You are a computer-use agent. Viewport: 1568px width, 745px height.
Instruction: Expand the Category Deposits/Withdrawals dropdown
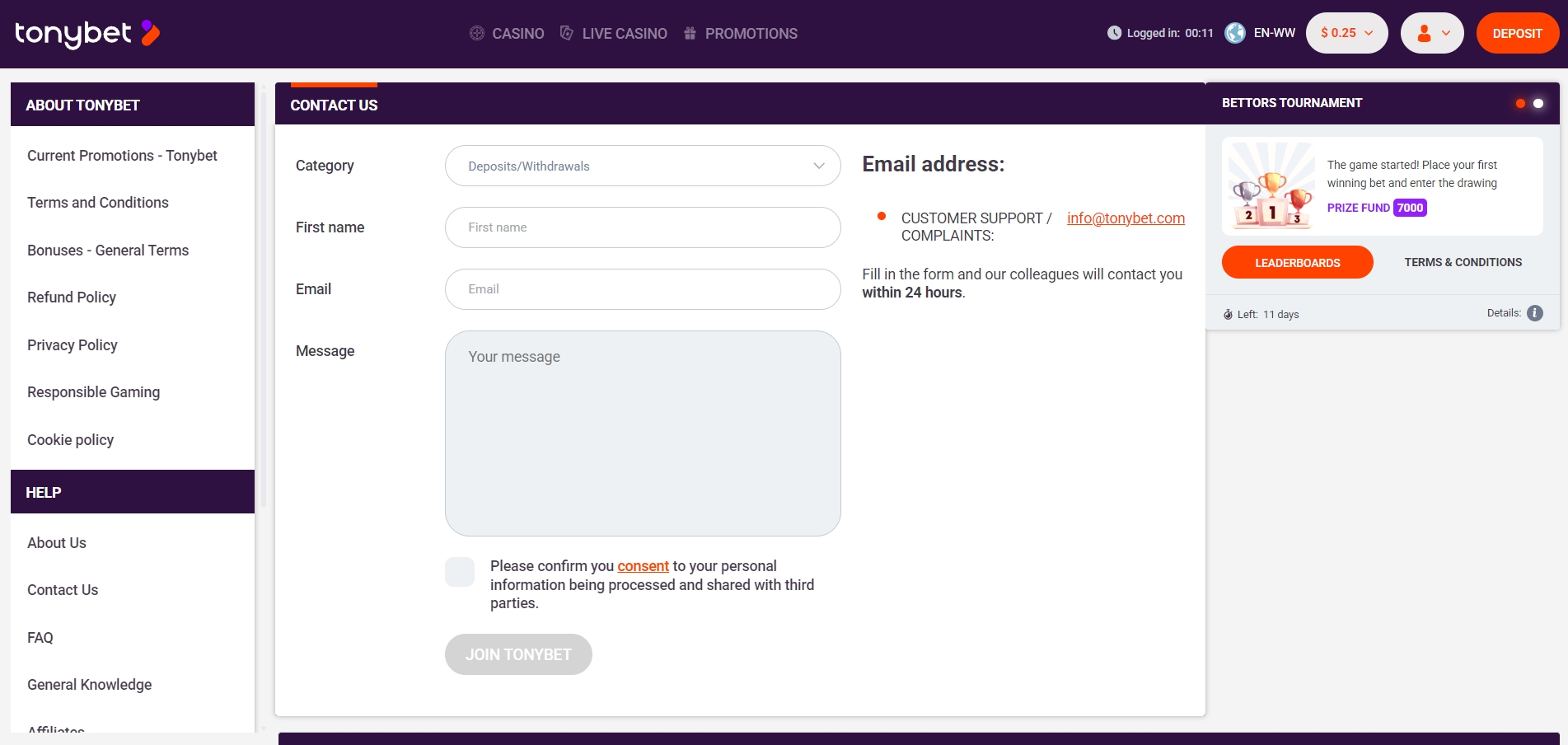[x=643, y=166]
